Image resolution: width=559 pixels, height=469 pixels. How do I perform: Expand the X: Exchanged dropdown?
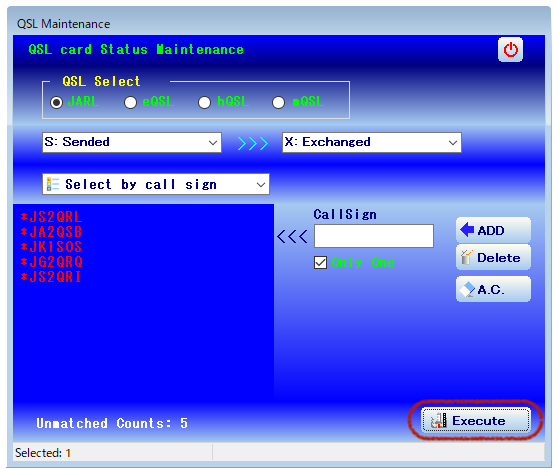point(372,143)
